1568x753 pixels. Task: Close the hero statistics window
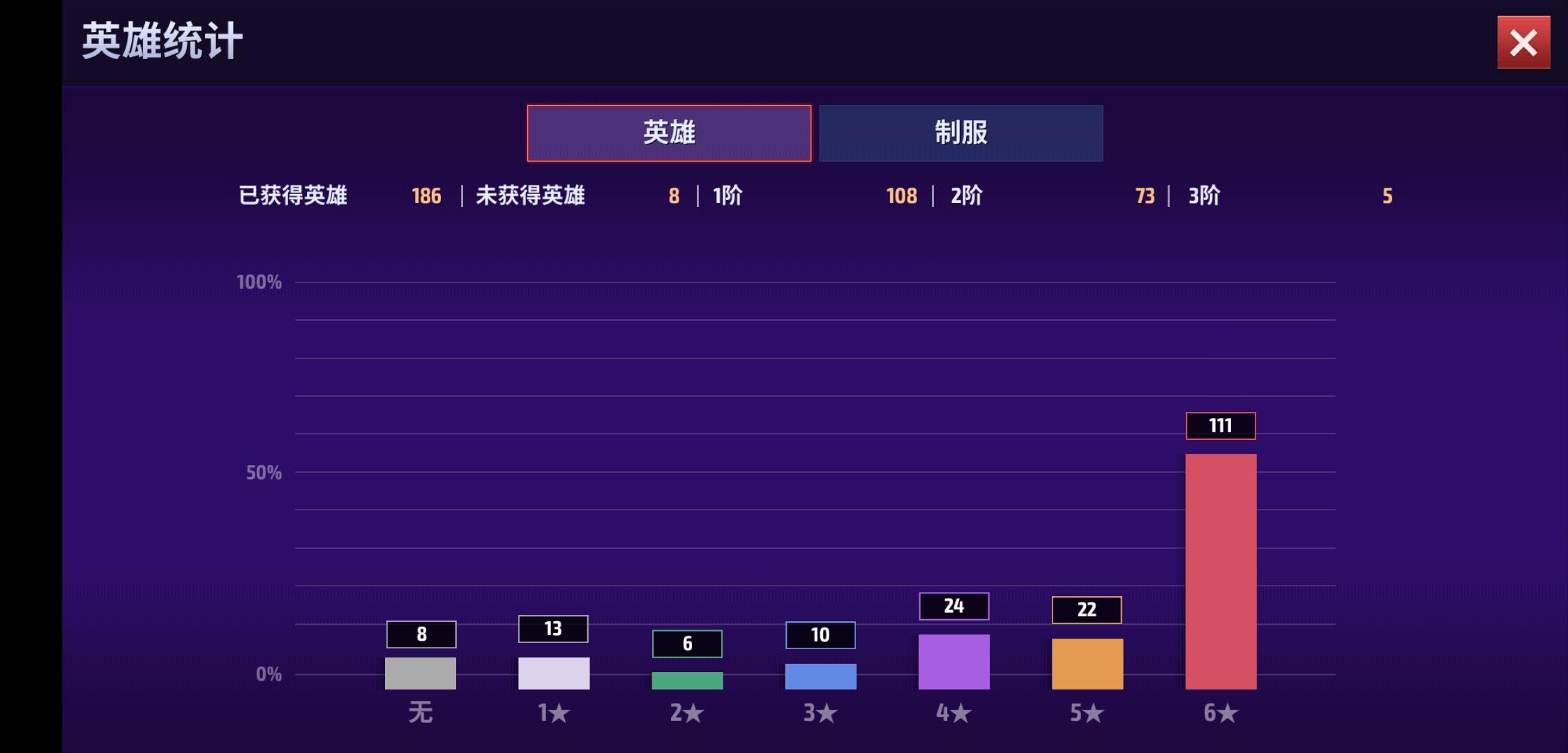[1523, 43]
